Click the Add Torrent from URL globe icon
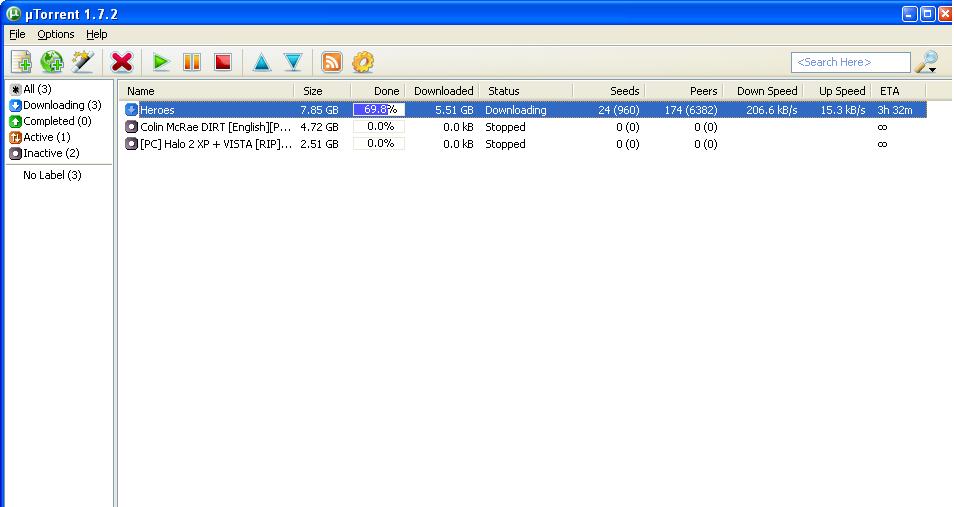 (x=52, y=62)
